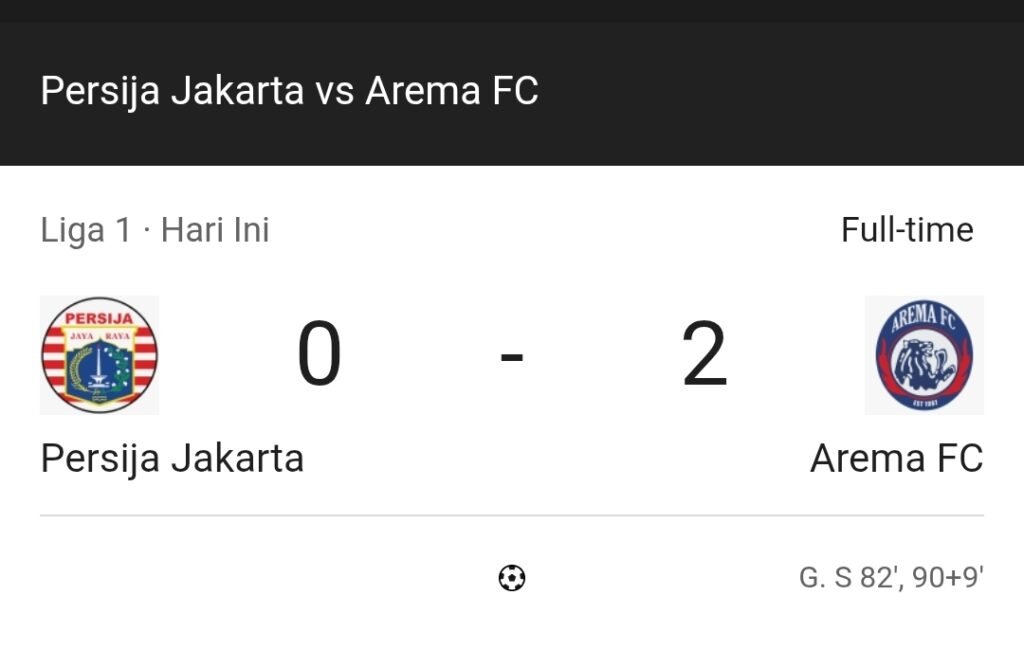
Task: Click the Arema FC club badge
Action: [x=924, y=354]
